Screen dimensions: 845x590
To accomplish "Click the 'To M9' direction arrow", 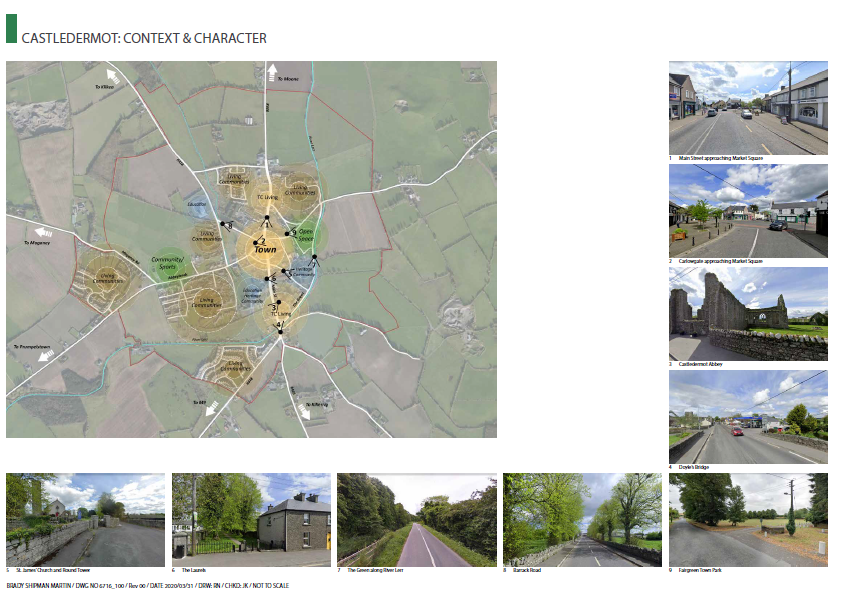I will tap(213, 404).
